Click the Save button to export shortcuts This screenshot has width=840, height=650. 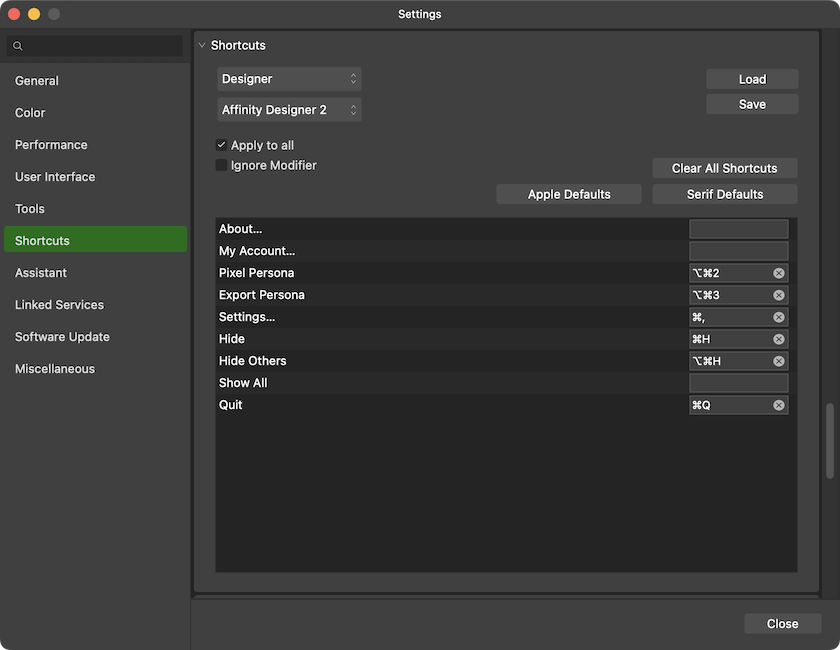[752, 103]
